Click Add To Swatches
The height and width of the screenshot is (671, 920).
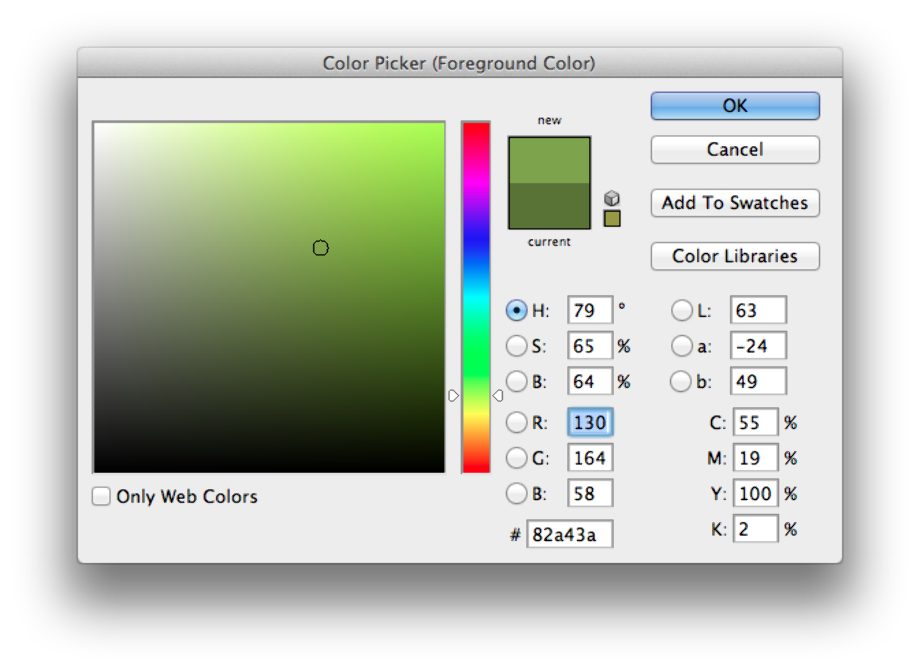734,203
